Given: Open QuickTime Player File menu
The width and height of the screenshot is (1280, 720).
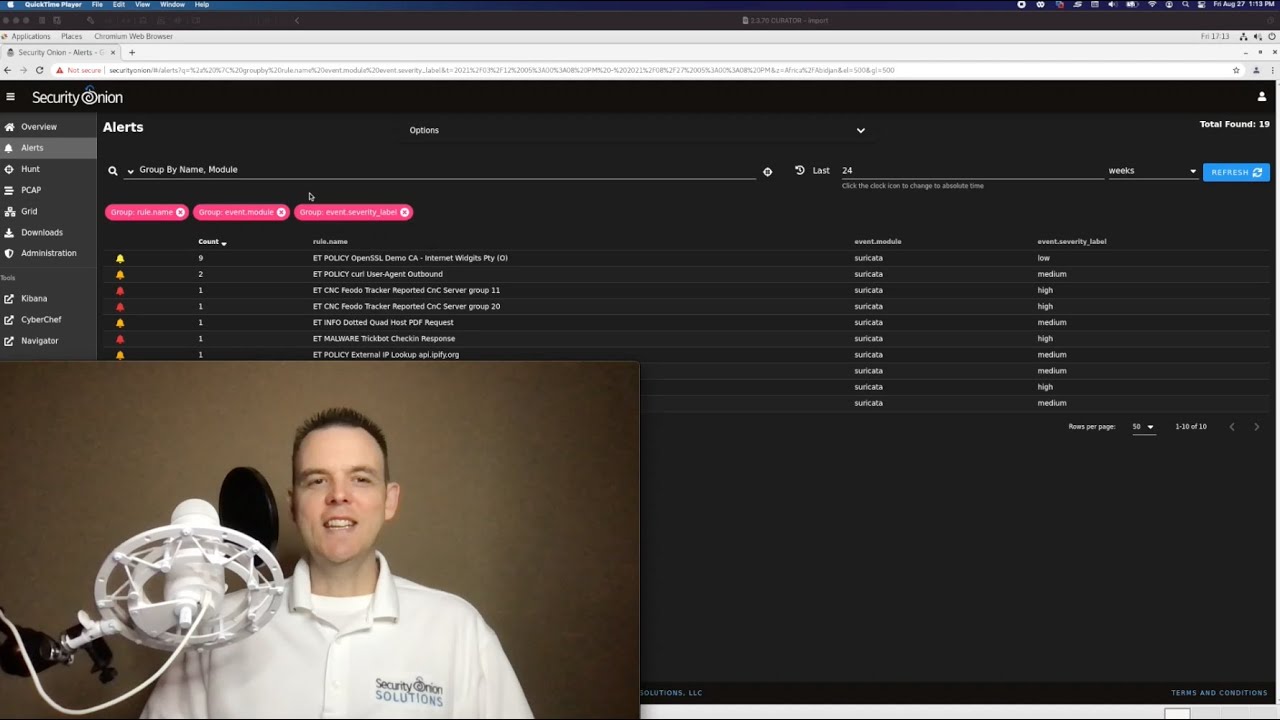Looking at the screenshot, I should 97,4.
